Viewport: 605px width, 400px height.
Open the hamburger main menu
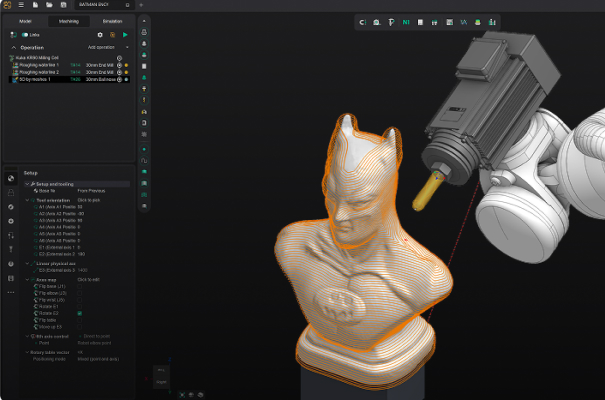coord(22,5)
